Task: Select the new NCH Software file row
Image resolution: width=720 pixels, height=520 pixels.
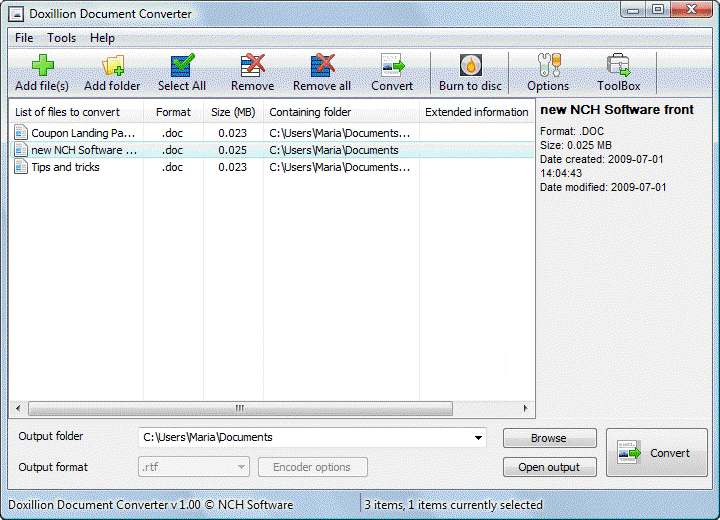Action: click(x=272, y=150)
